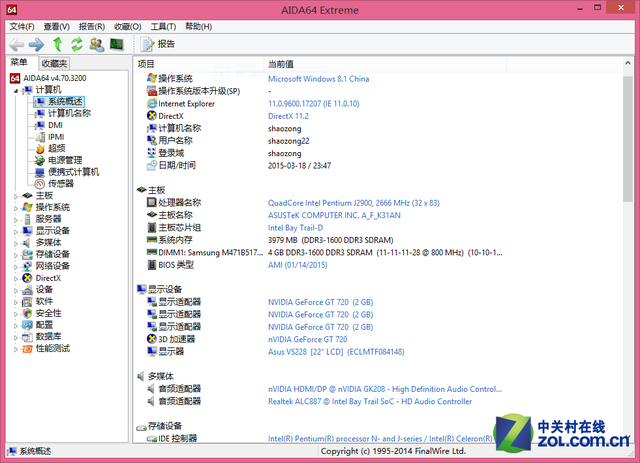640x463 pixels.
Task: Click the scrollbar up arrow
Action: (628, 63)
